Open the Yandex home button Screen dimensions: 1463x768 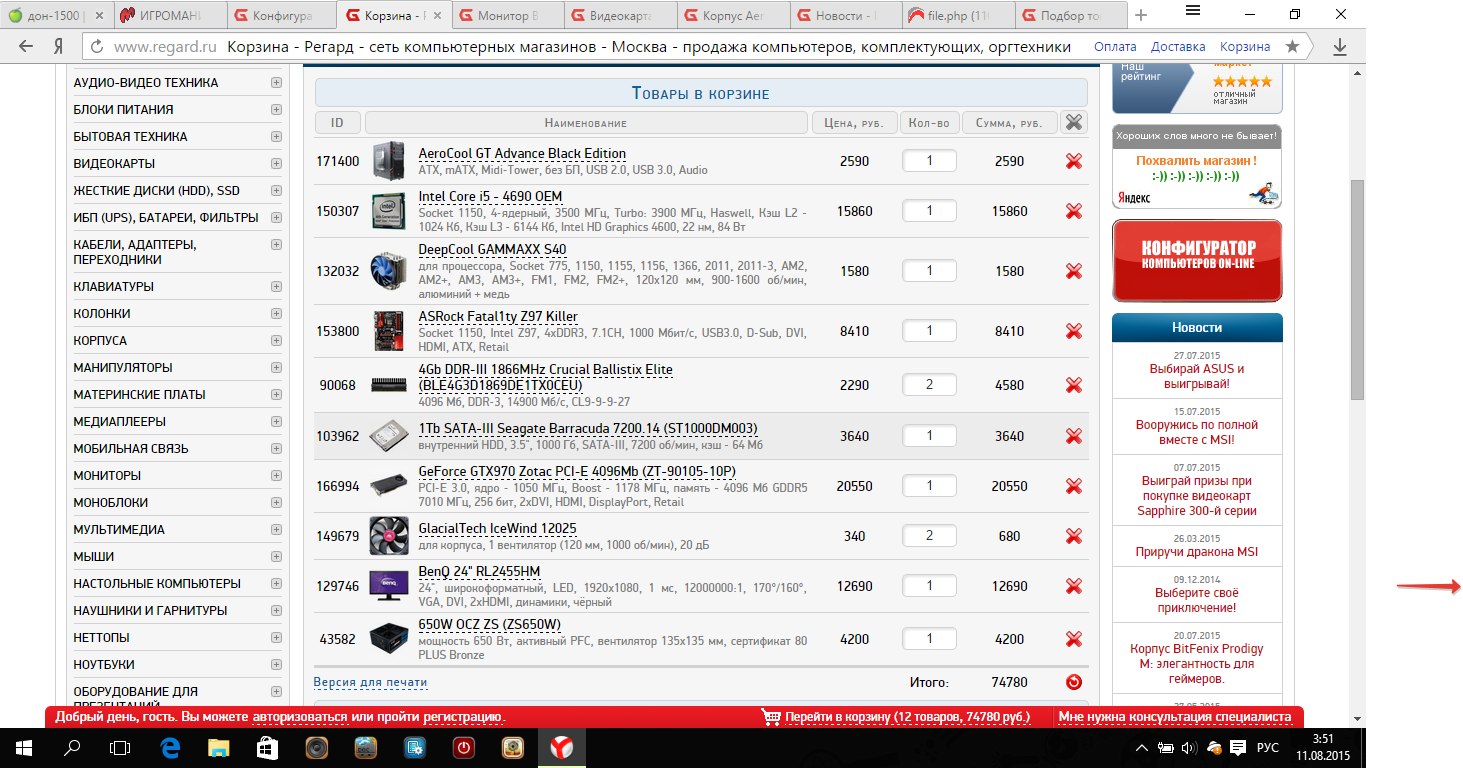coord(59,47)
